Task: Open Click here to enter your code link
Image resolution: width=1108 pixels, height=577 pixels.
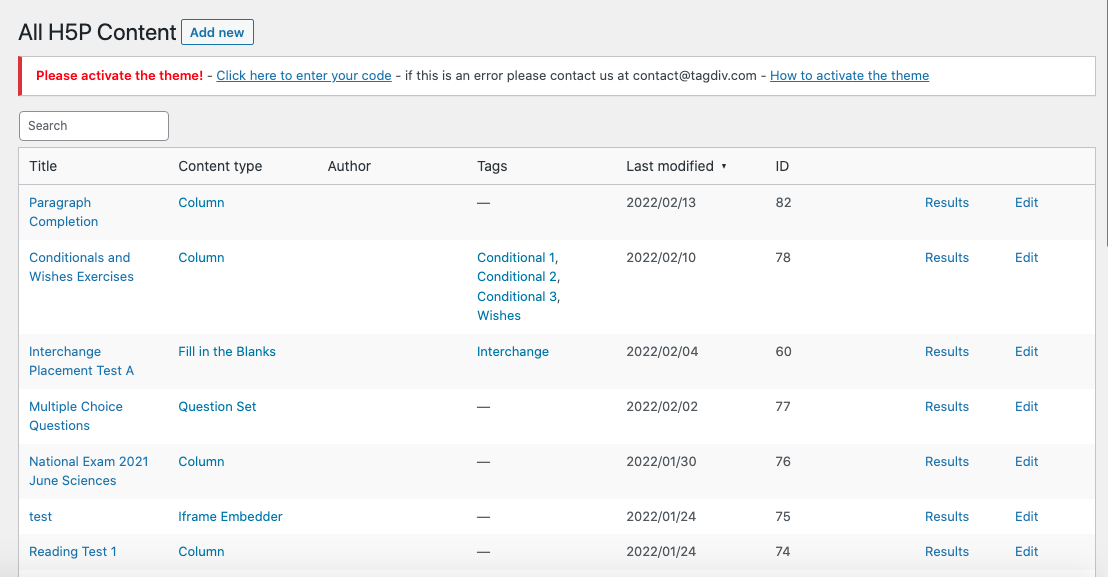Action: [x=304, y=76]
